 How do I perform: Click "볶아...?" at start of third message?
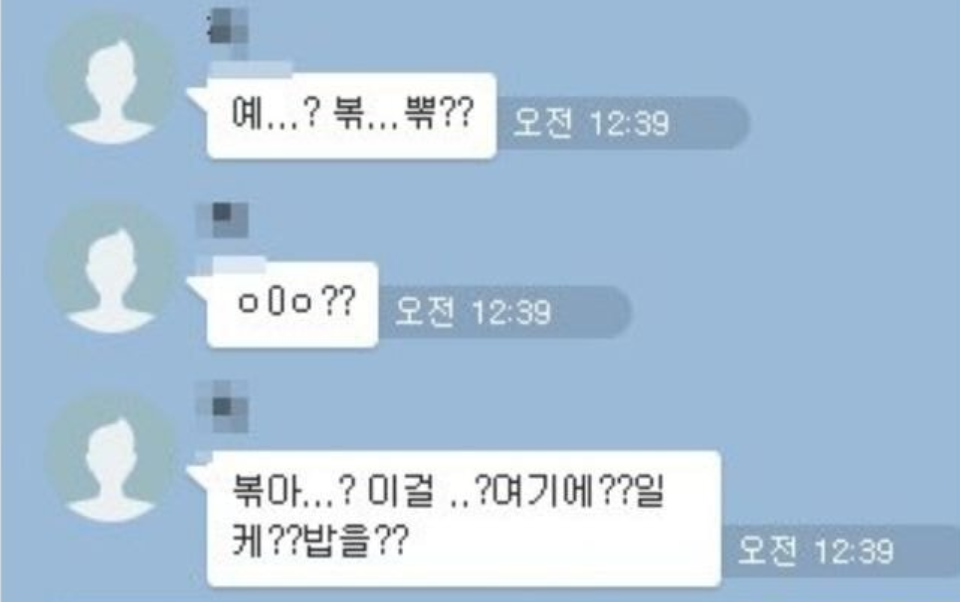[293, 492]
